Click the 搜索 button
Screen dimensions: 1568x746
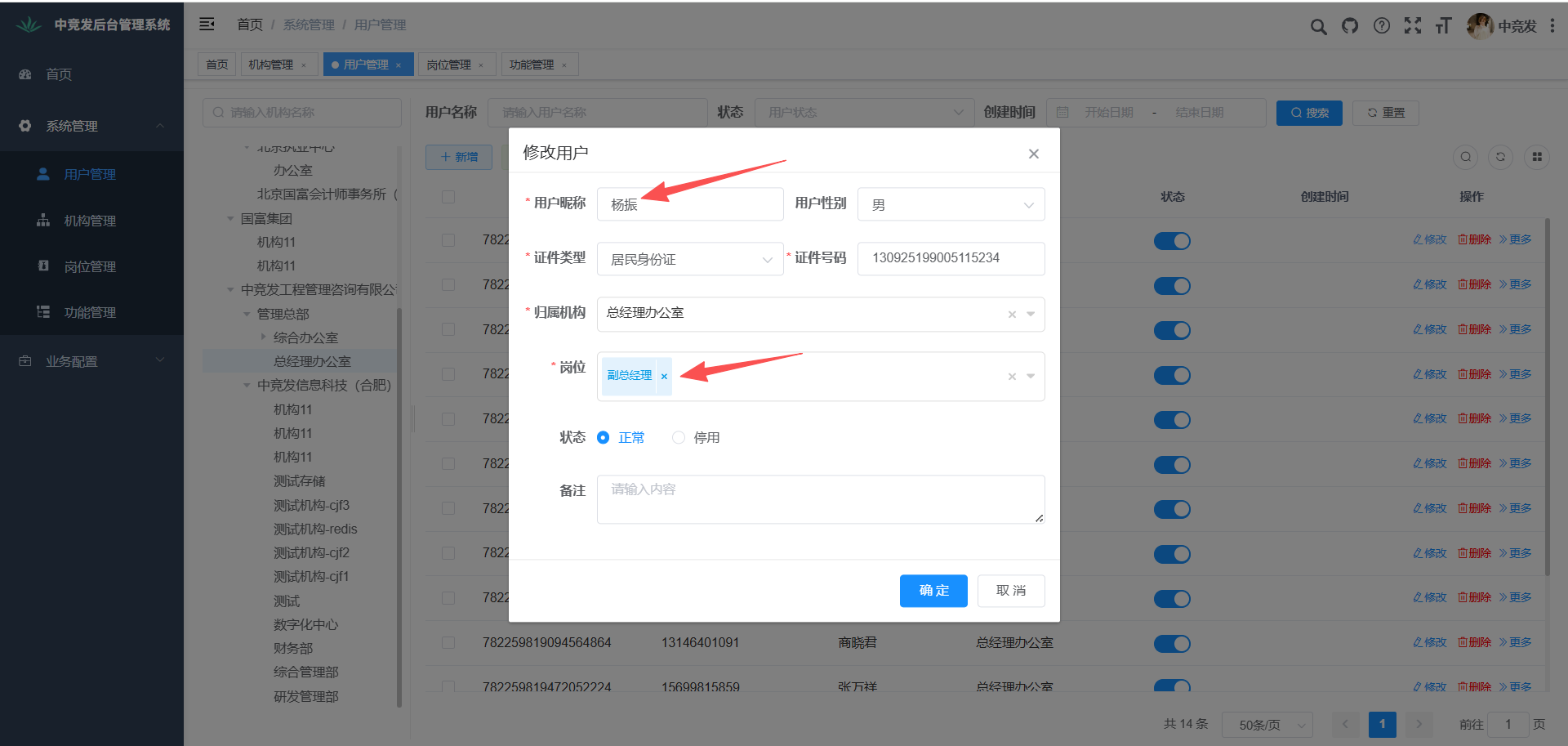[x=1309, y=113]
